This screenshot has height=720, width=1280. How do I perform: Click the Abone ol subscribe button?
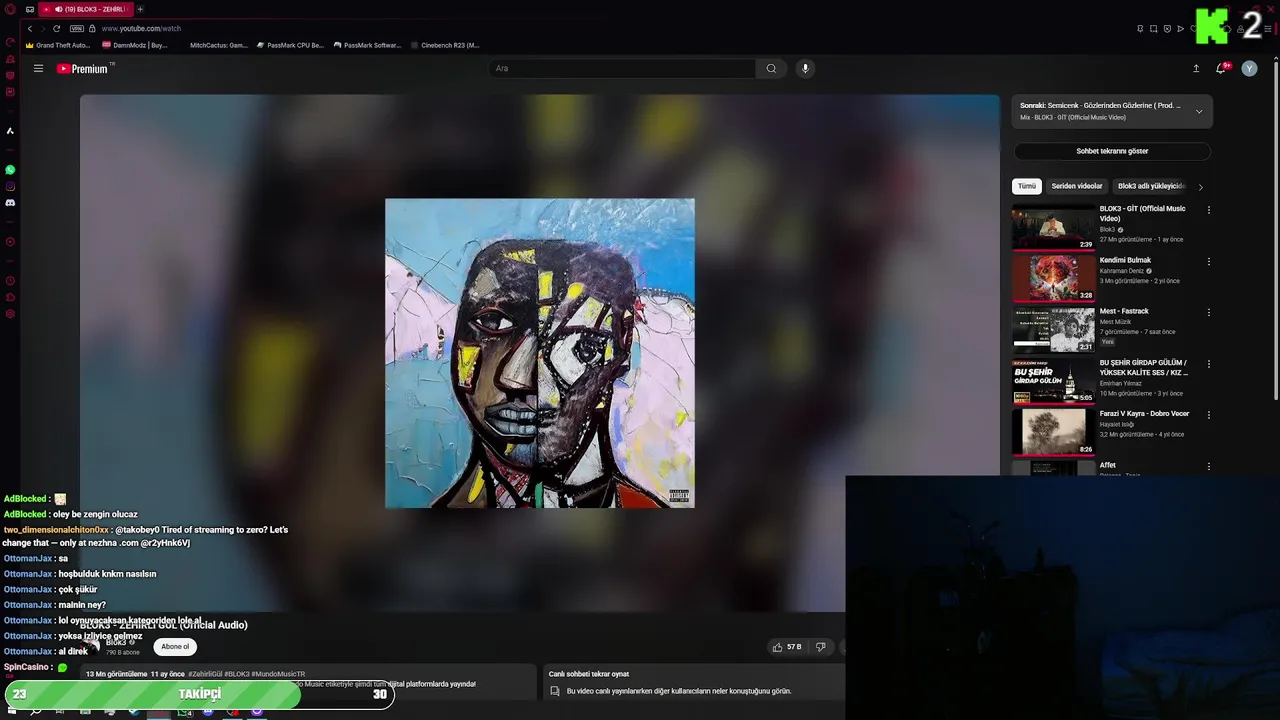175,646
